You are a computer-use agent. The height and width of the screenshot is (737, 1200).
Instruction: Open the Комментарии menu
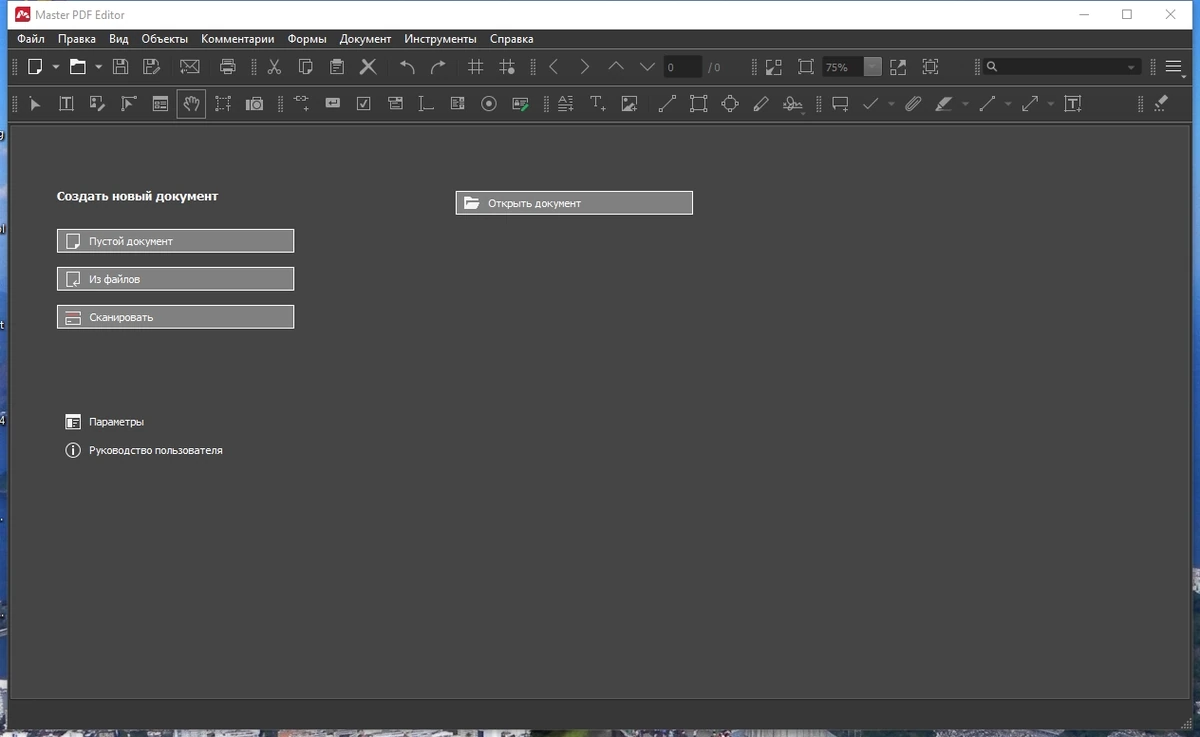click(x=238, y=39)
